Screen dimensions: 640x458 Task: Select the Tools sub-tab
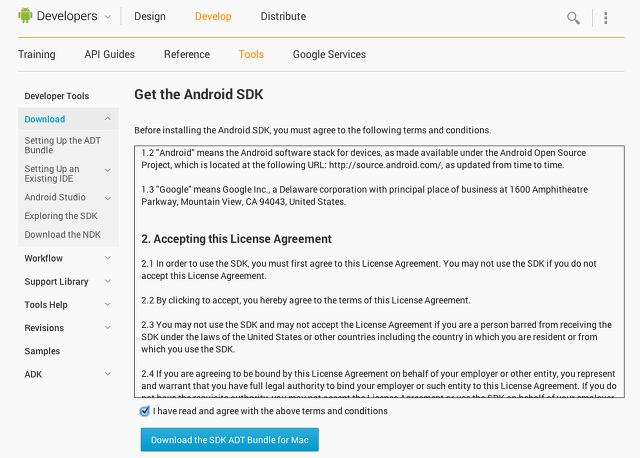pos(251,54)
